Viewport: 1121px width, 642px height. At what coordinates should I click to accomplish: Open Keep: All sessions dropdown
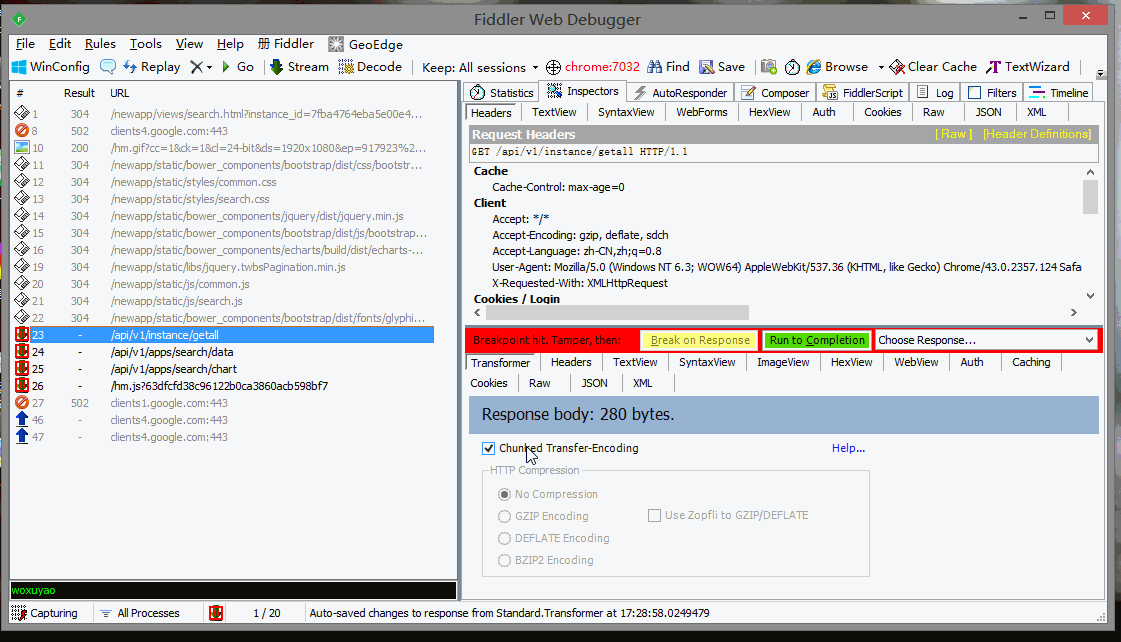(480, 67)
